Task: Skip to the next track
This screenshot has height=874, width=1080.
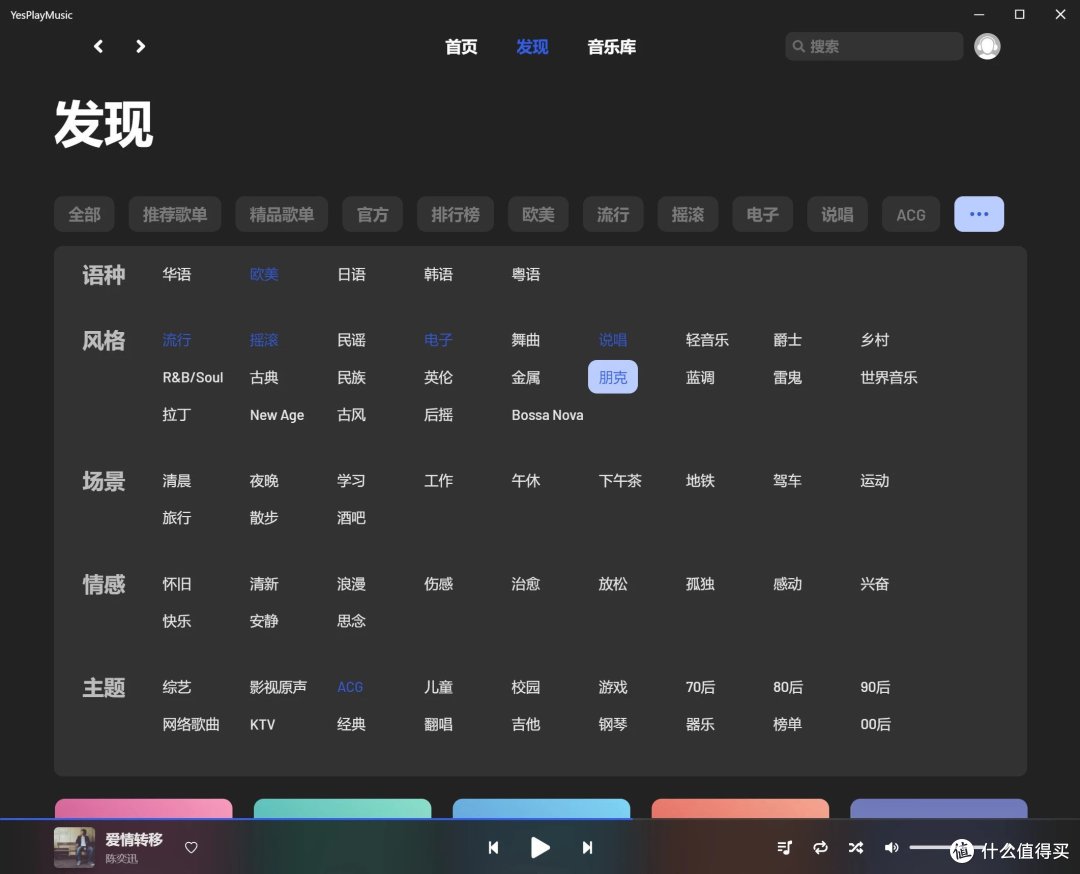Action: (x=587, y=847)
